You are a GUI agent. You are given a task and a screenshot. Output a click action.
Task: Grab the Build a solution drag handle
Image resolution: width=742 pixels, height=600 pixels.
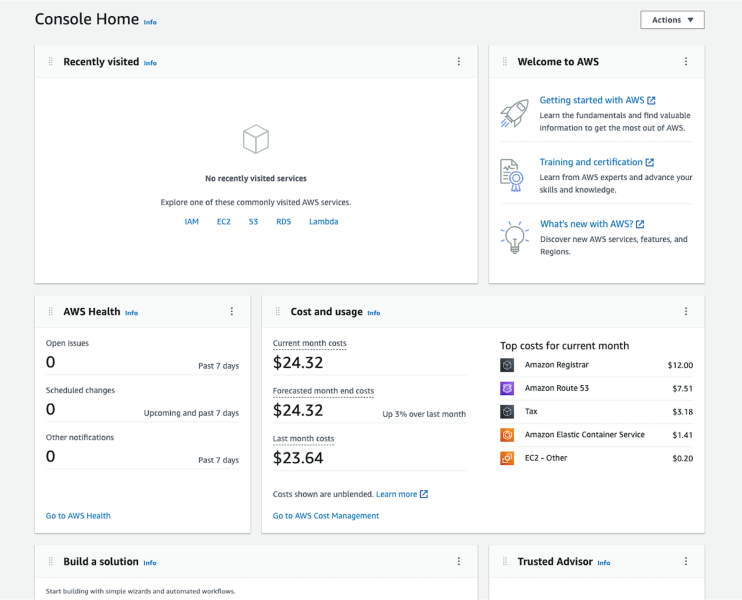(x=51, y=561)
